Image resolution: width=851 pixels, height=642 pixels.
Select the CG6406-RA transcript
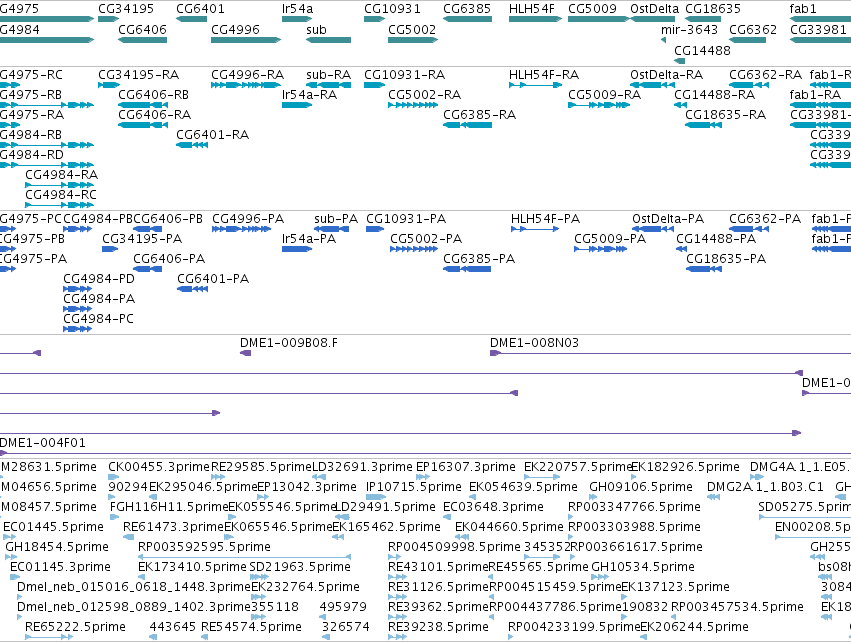tap(143, 125)
